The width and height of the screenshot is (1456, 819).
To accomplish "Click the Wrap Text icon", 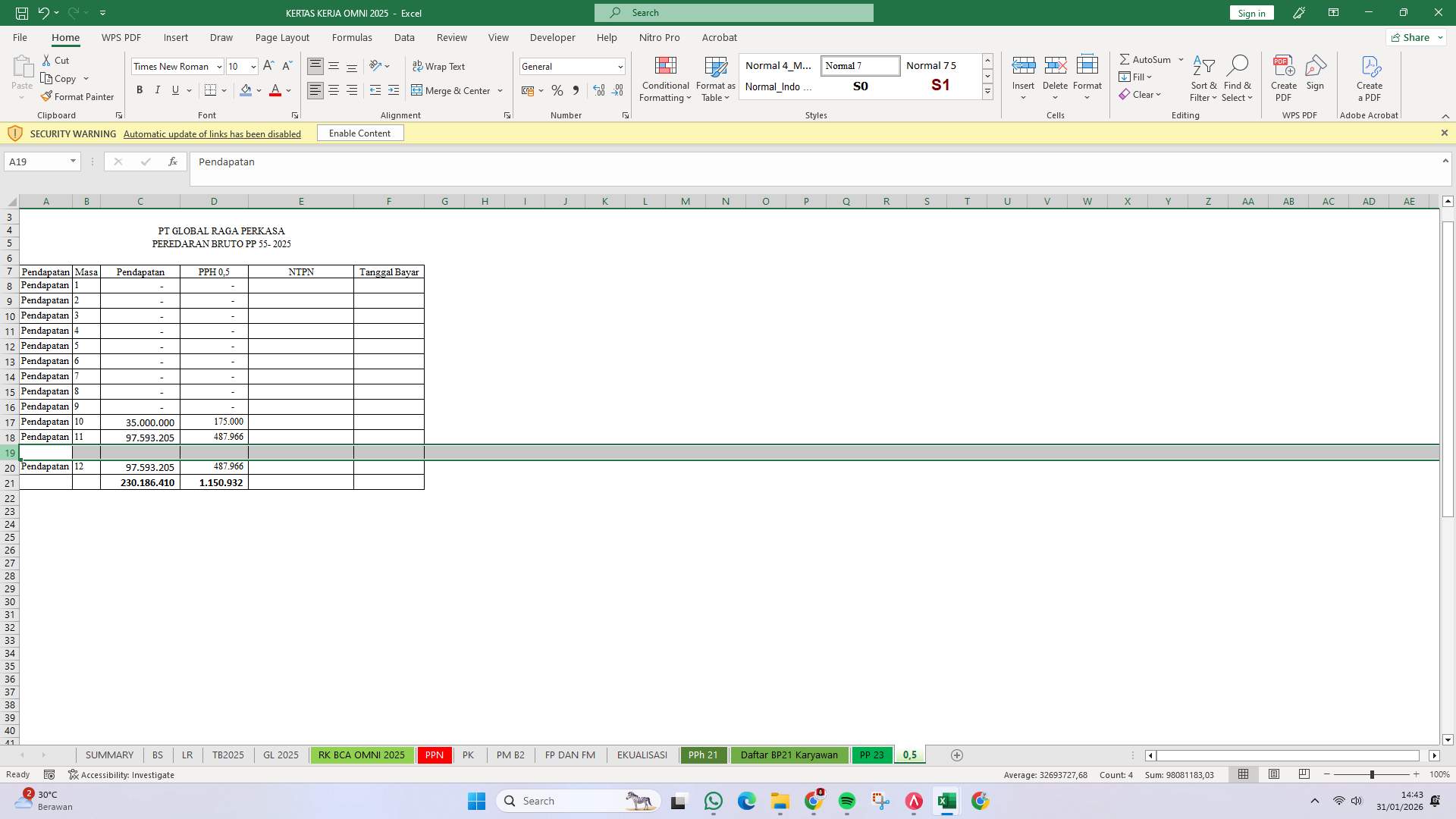I will [x=418, y=66].
